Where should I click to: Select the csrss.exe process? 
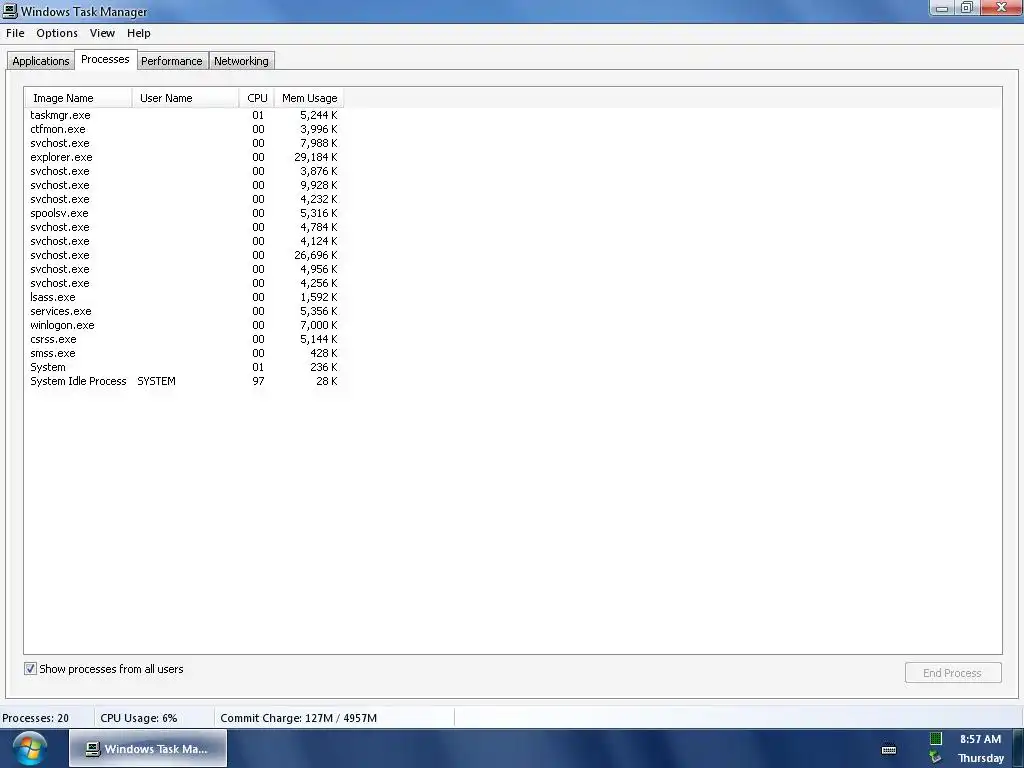(184, 340)
